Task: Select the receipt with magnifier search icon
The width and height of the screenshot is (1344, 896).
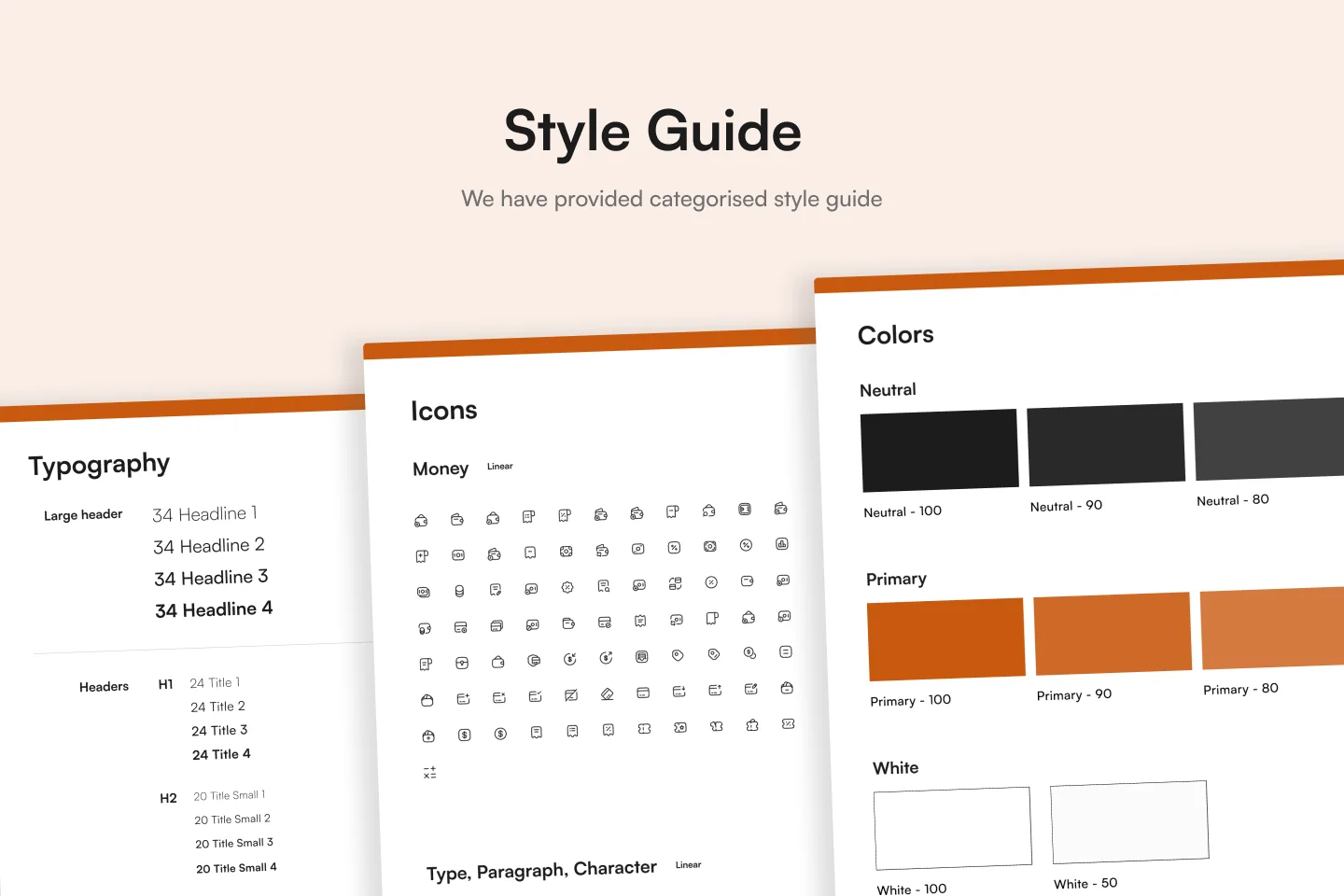Action: pyautogui.click(x=604, y=586)
